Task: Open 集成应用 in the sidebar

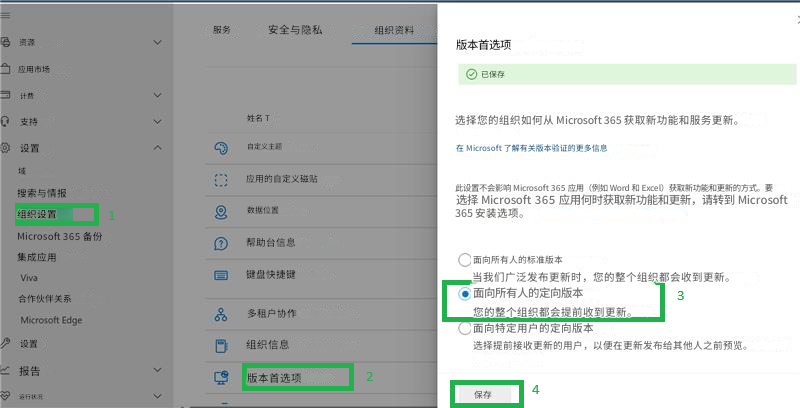Action: [37, 257]
